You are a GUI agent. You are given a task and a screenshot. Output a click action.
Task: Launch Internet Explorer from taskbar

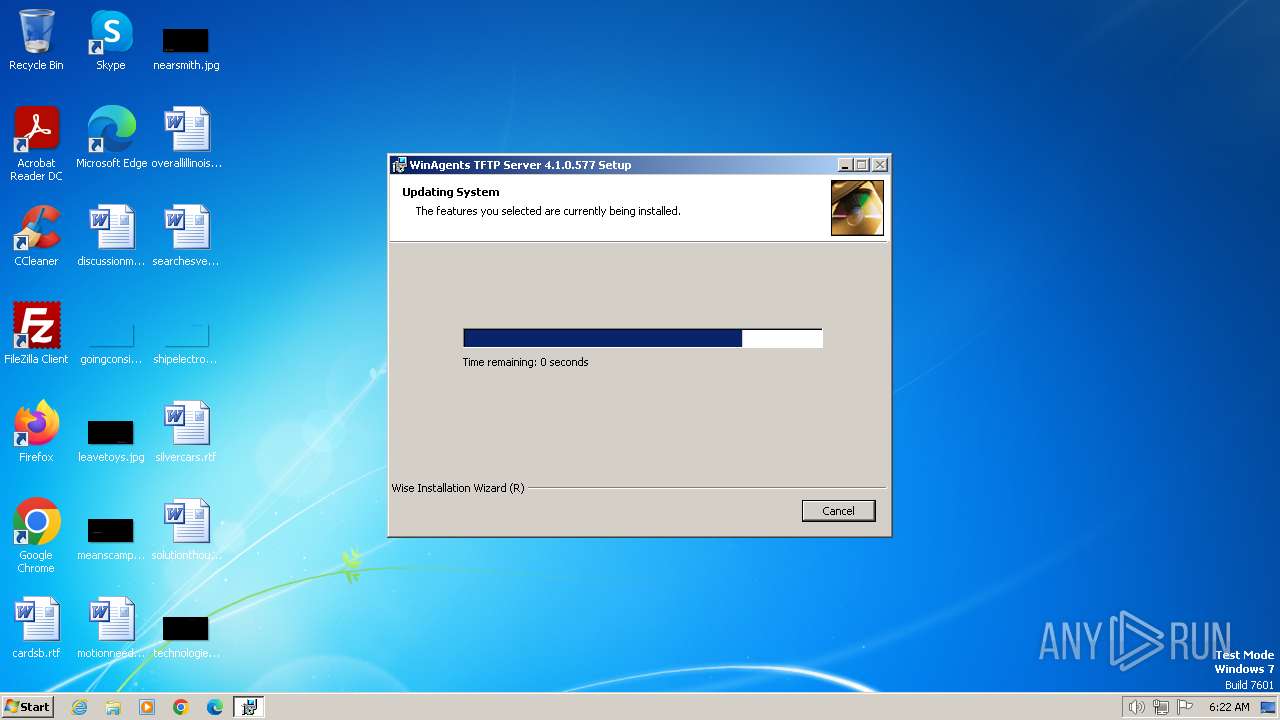pos(79,707)
